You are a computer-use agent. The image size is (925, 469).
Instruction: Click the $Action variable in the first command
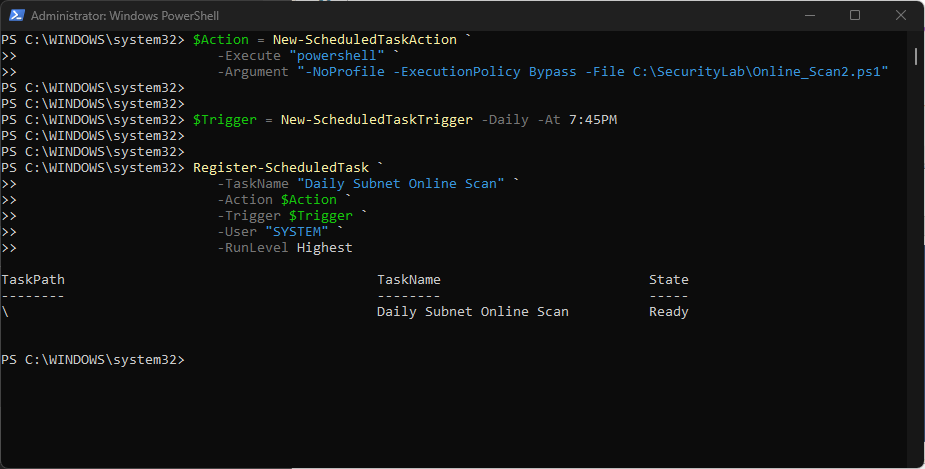(221, 40)
